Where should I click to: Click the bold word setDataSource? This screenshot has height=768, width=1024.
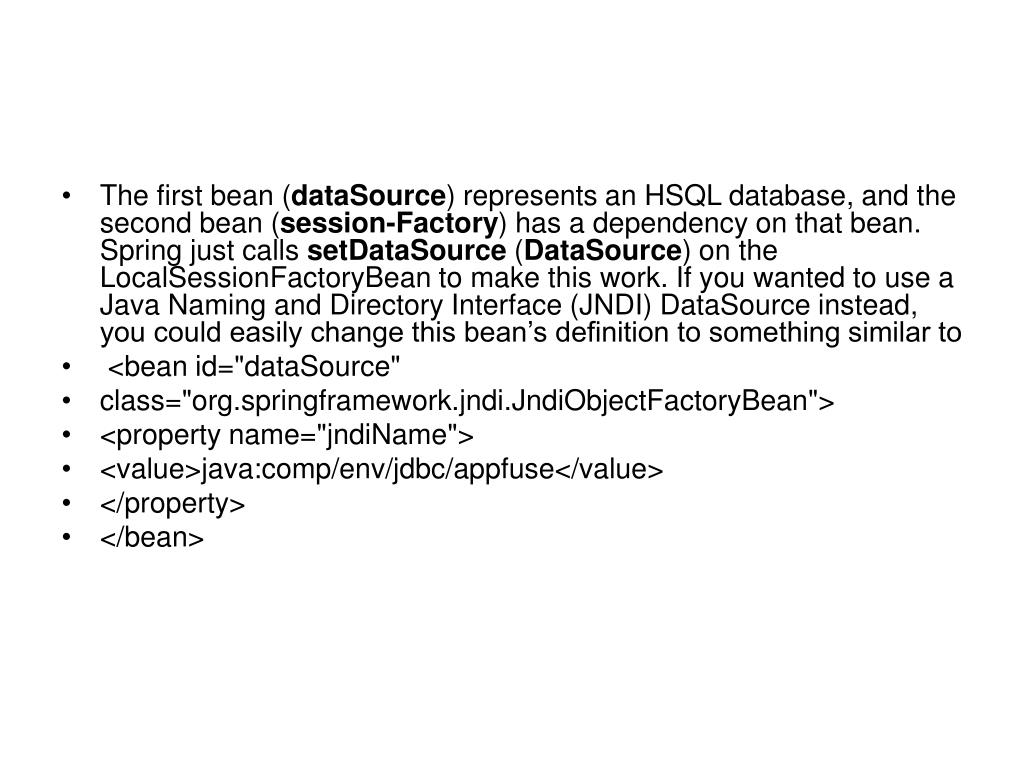[x=406, y=251]
